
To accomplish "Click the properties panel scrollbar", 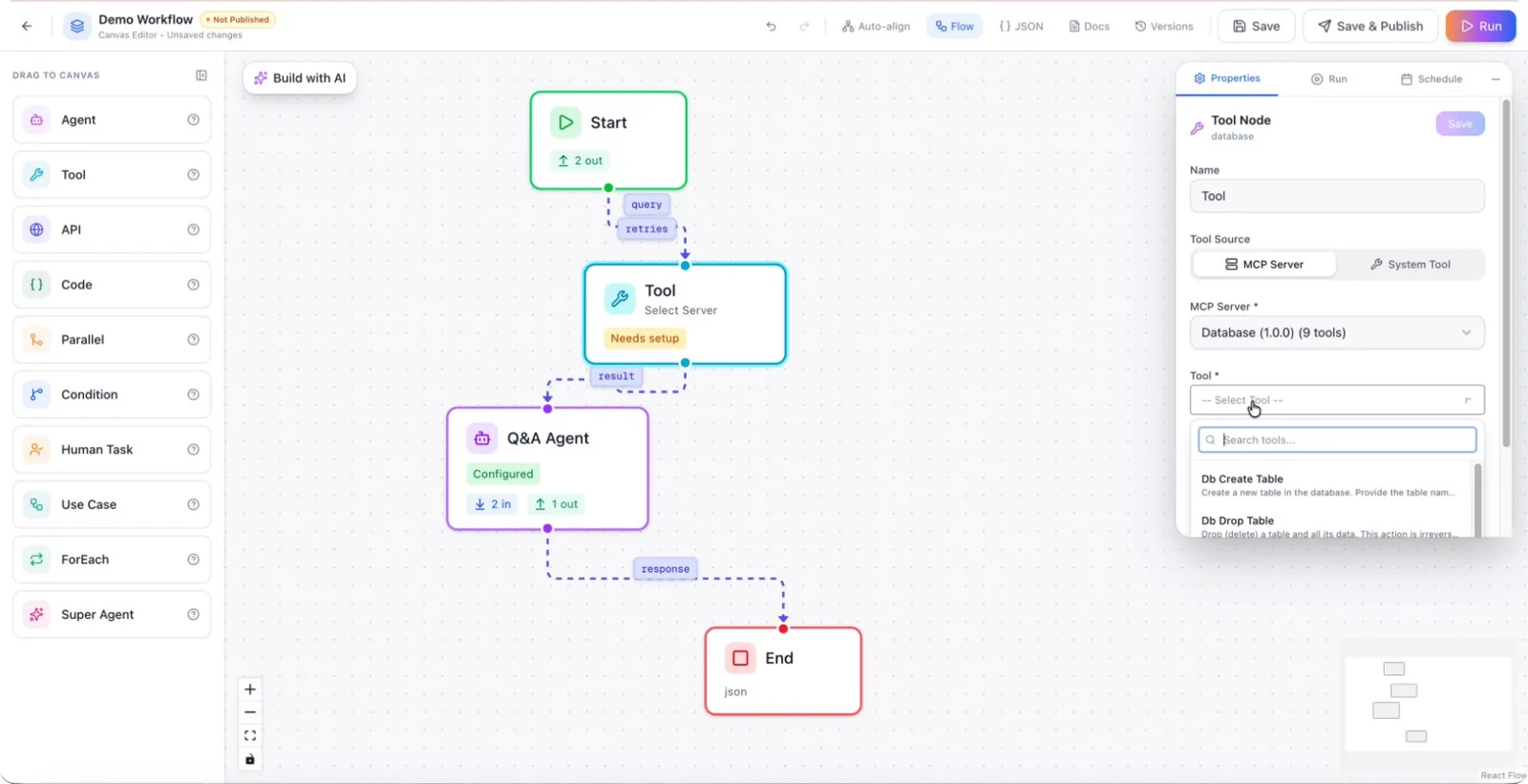I will coord(1506,273).
